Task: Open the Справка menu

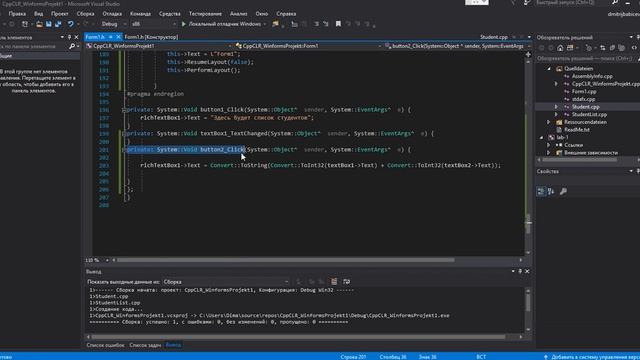Action: (286, 13)
